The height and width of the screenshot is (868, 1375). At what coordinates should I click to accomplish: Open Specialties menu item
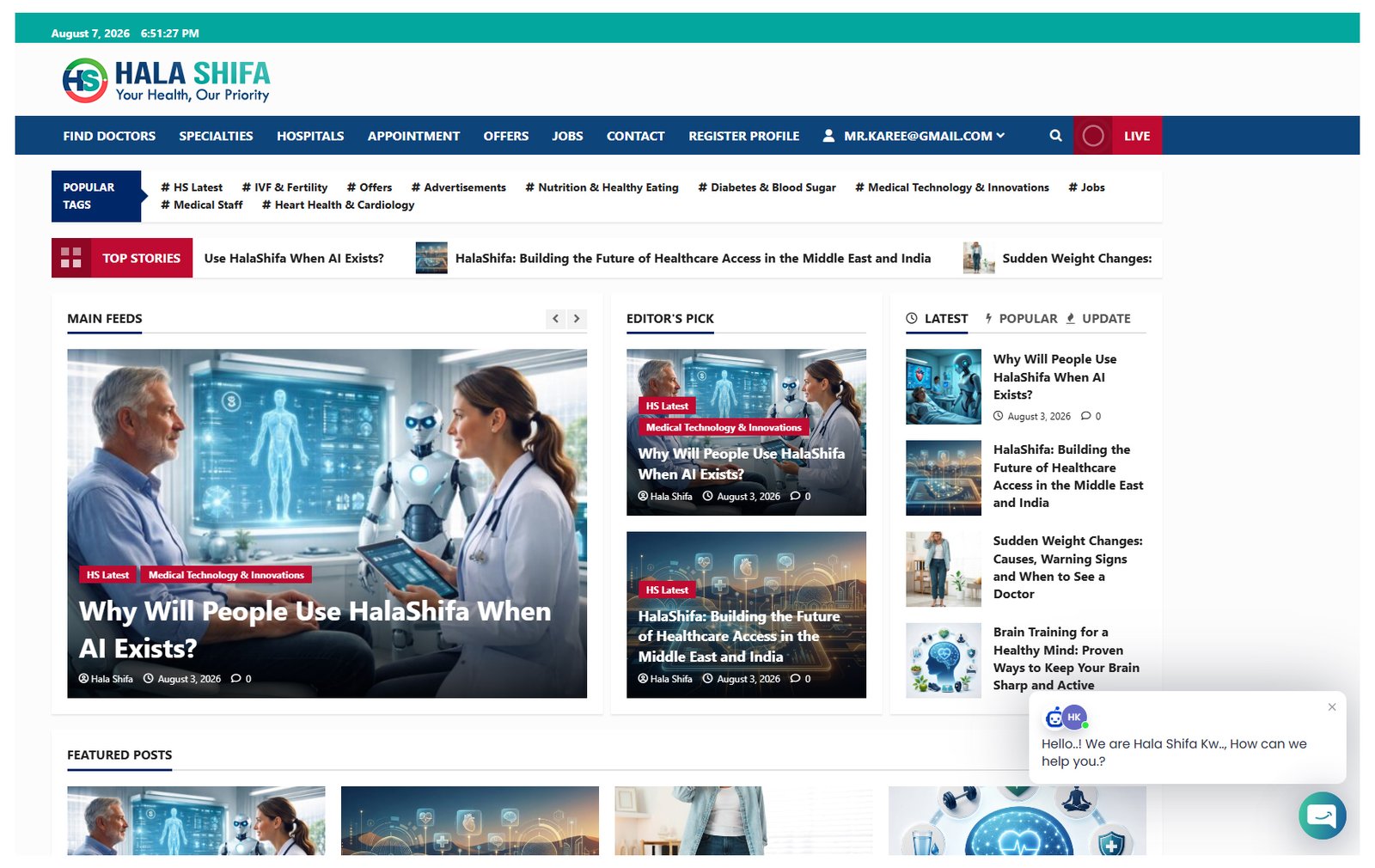pyautogui.click(x=216, y=136)
